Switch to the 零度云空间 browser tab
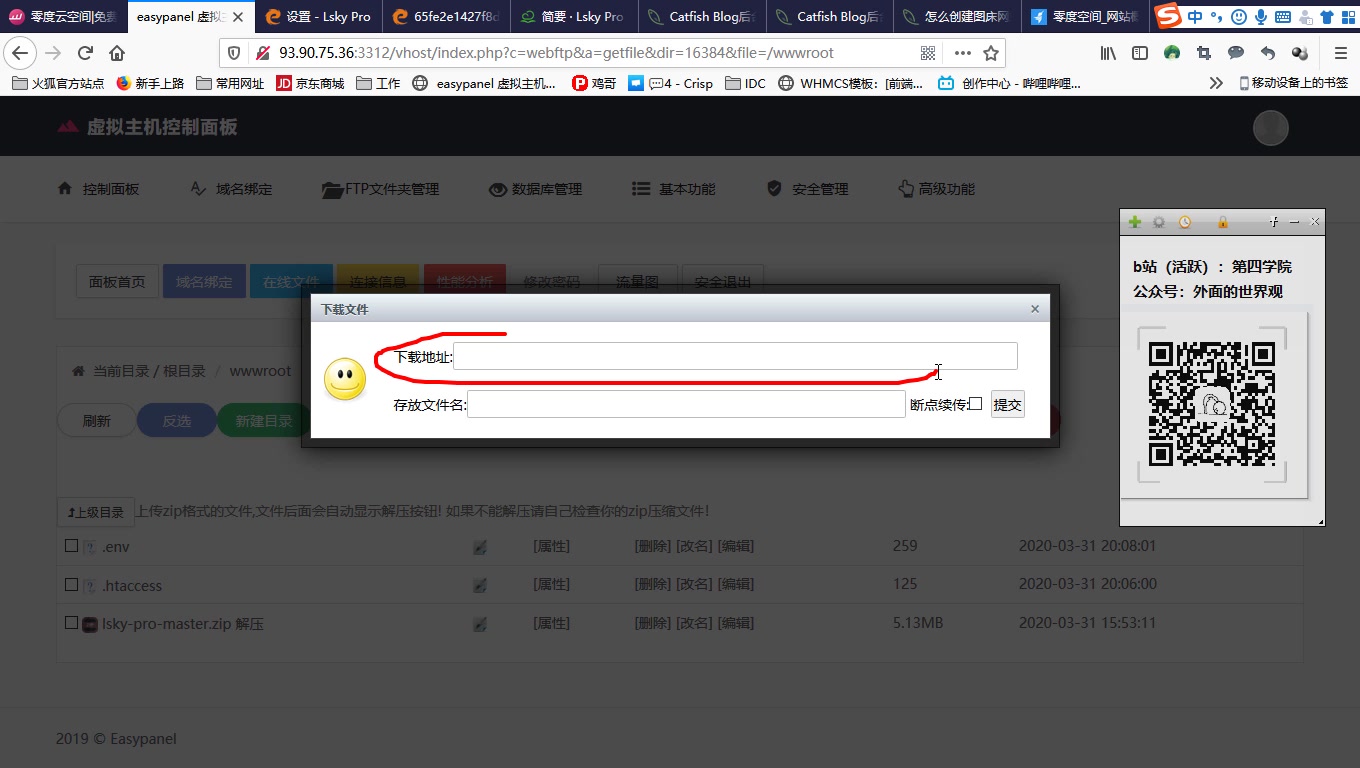Viewport: 1360px width, 768px height. [x=64, y=16]
